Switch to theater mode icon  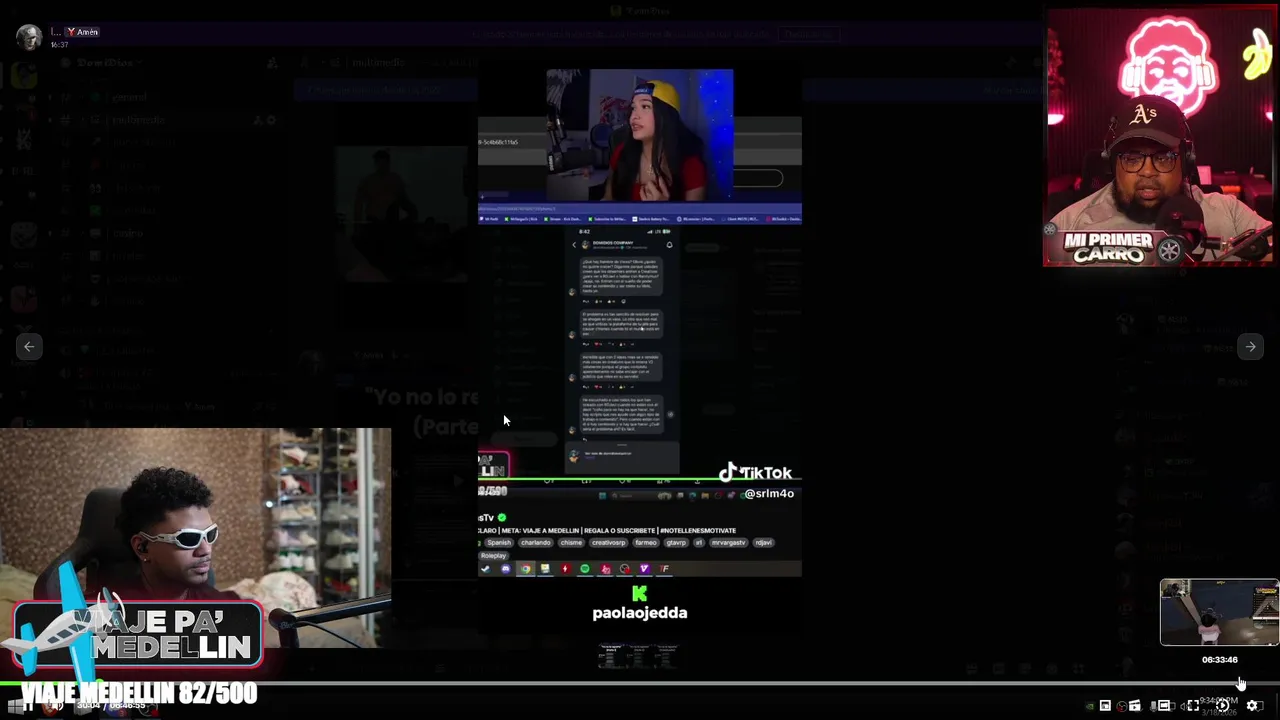(1164, 705)
